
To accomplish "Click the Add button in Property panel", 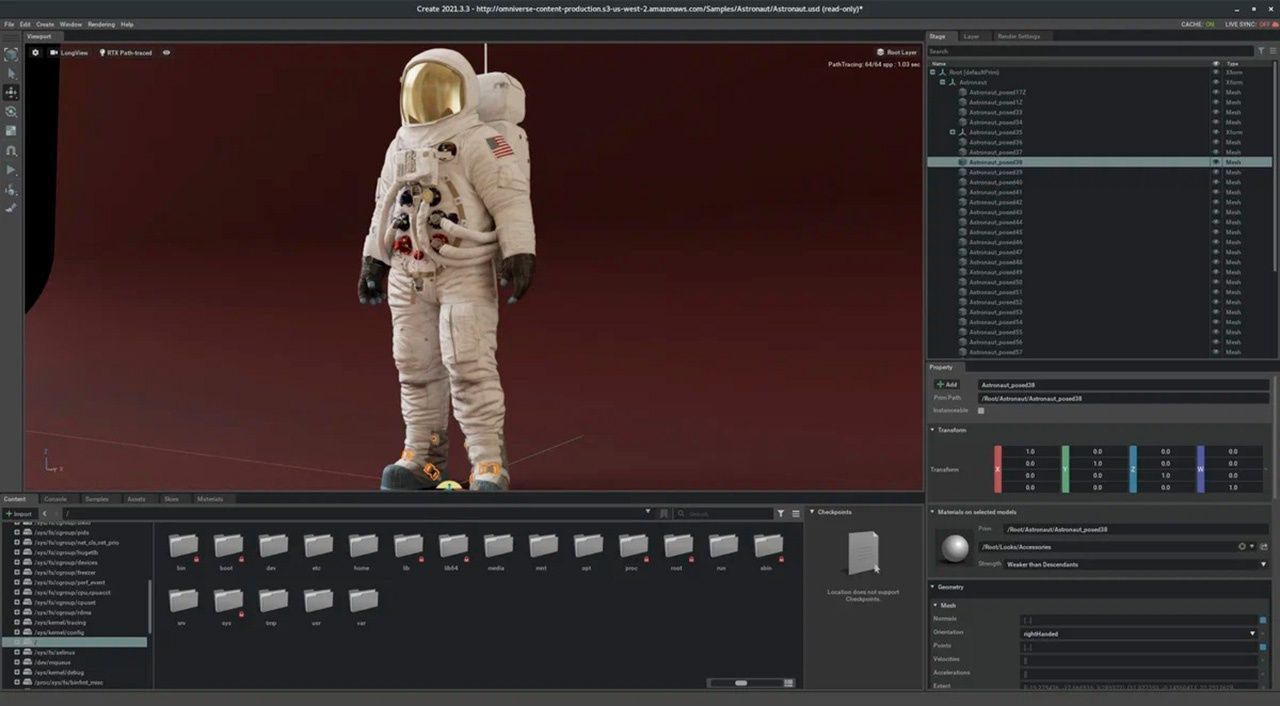I will (x=946, y=384).
